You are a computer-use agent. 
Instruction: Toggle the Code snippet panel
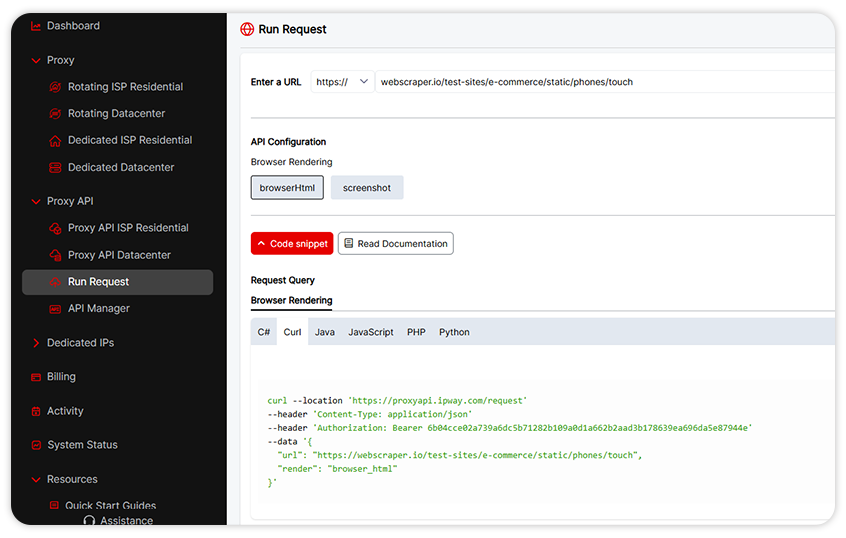click(x=292, y=244)
